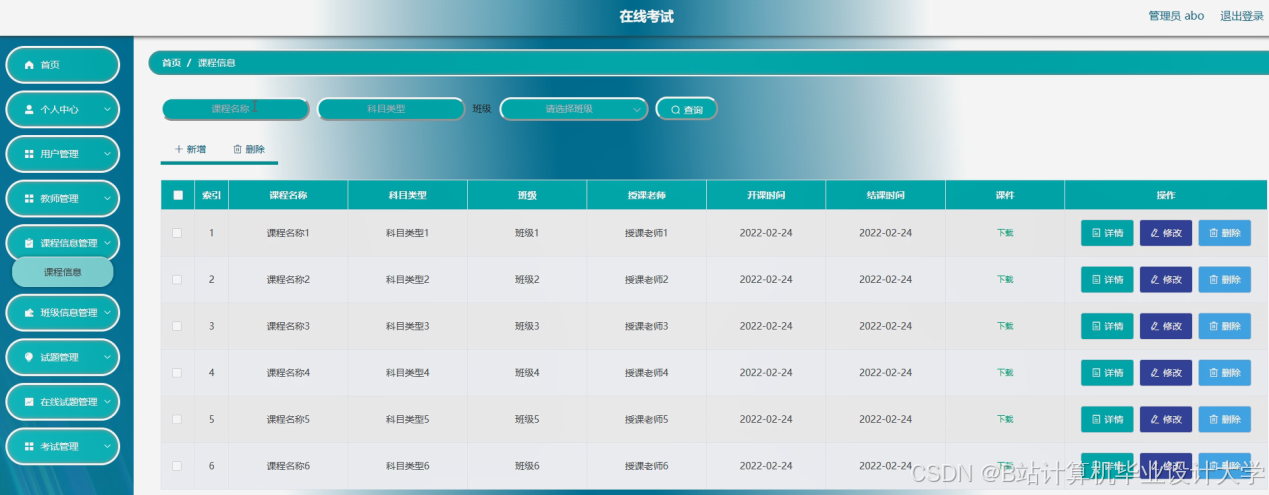Screen dimensions: 1269x495
Task: Click the 删除 button for 课程名称2
Action: (1225, 279)
